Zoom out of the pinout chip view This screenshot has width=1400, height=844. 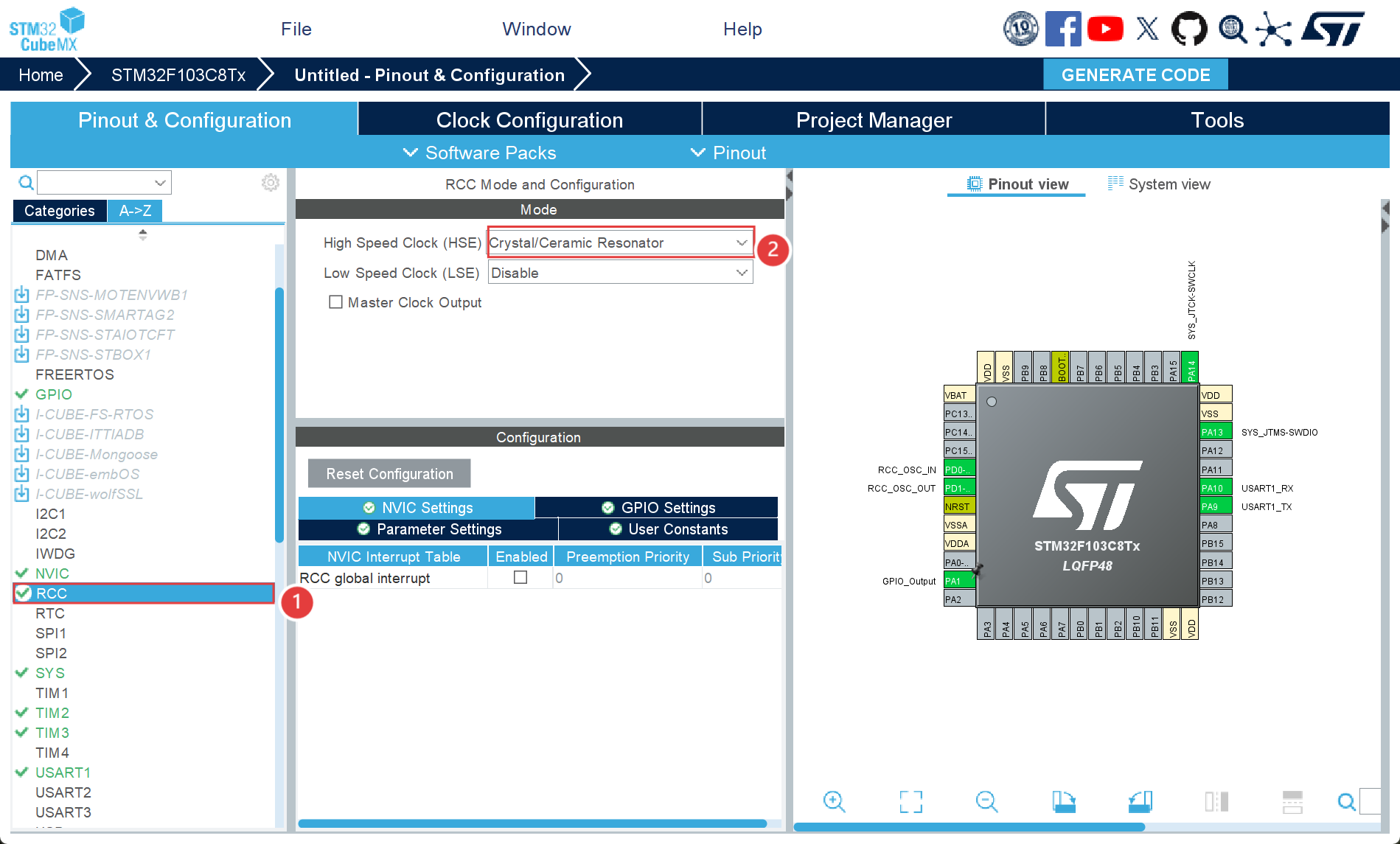[x=987, y=801]
